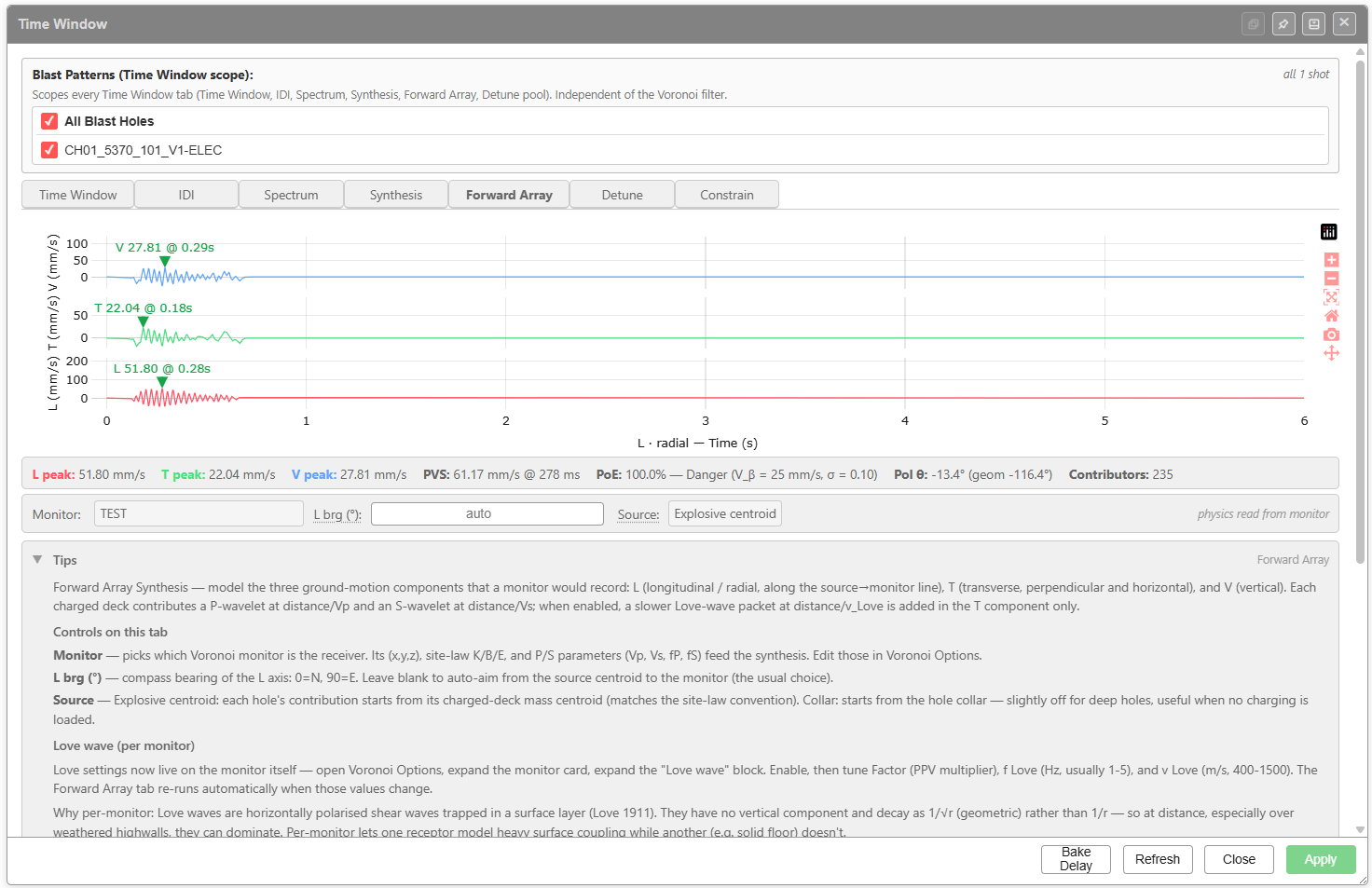Select the pan tool with the cross-arrows icon
The image size is (1372, 888).
pos(1331,353)
